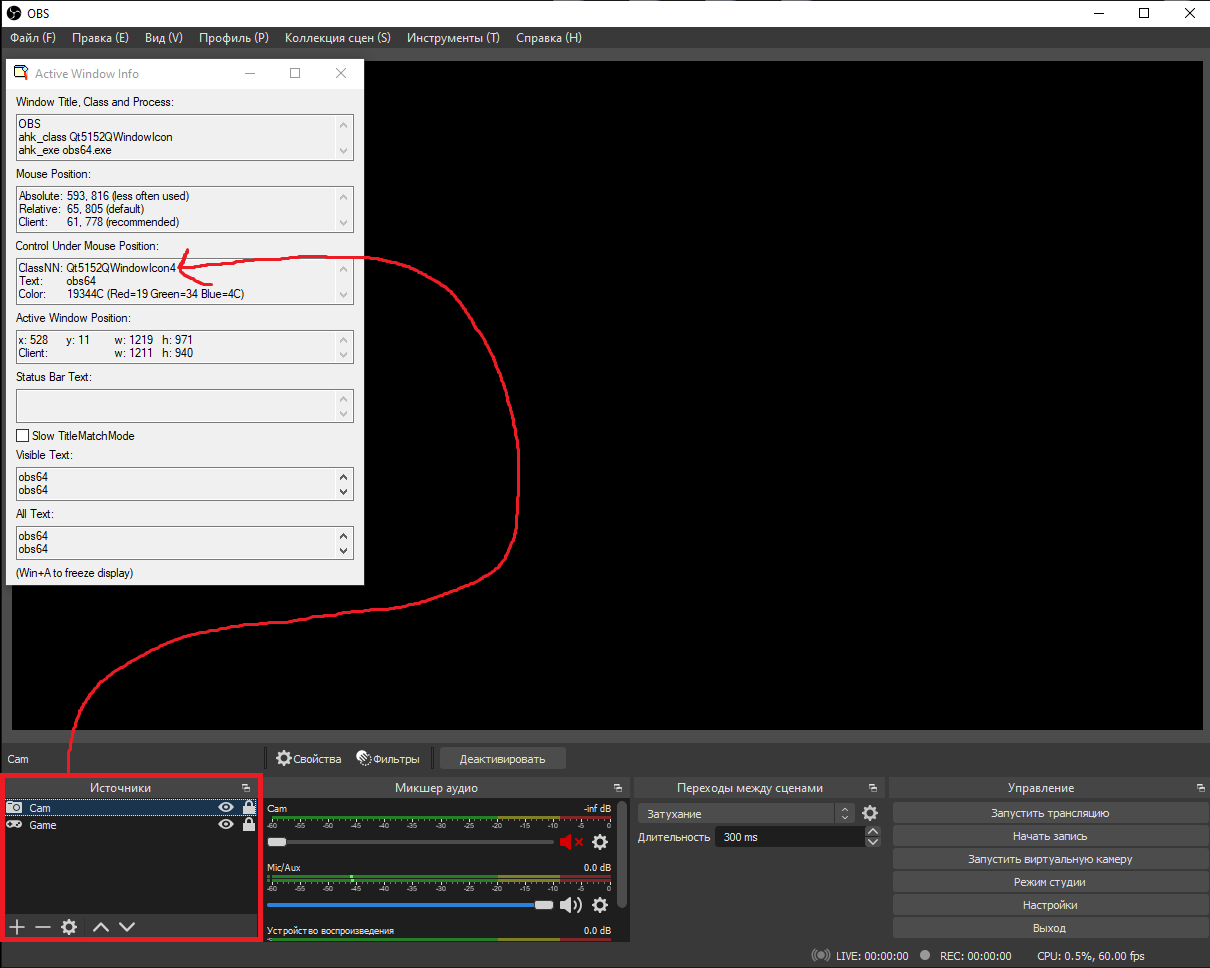Viewport: 1210px width, 968px height.
Task: Open Cam audio settings gear
Action: [x=600, y=842]
